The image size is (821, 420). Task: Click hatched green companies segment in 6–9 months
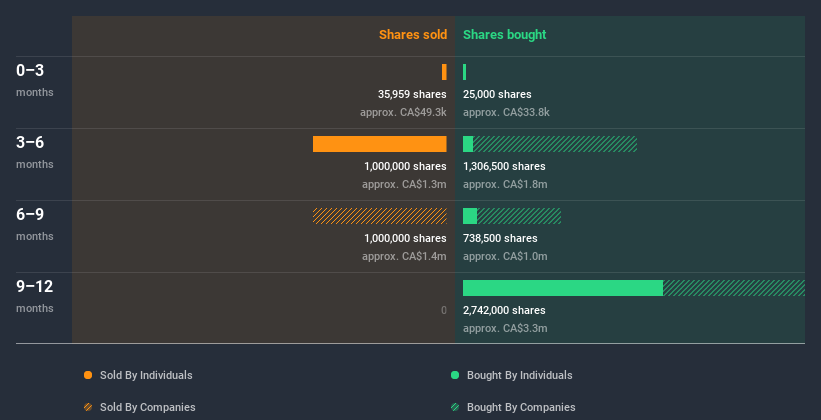click(x=519, y=216)
